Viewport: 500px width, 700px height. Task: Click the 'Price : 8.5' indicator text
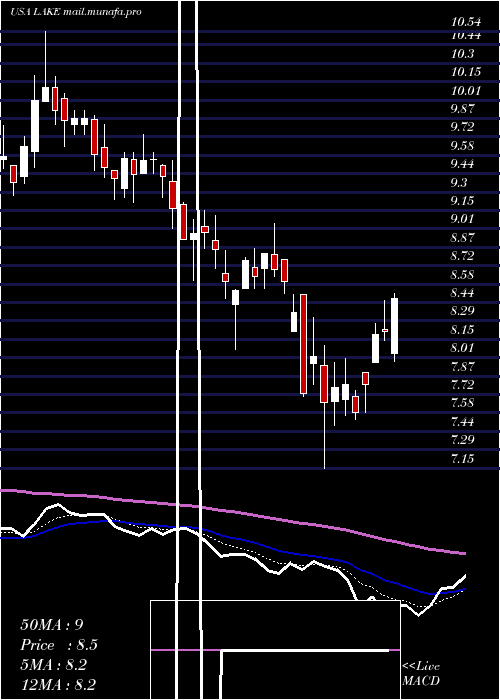(59, 645)
